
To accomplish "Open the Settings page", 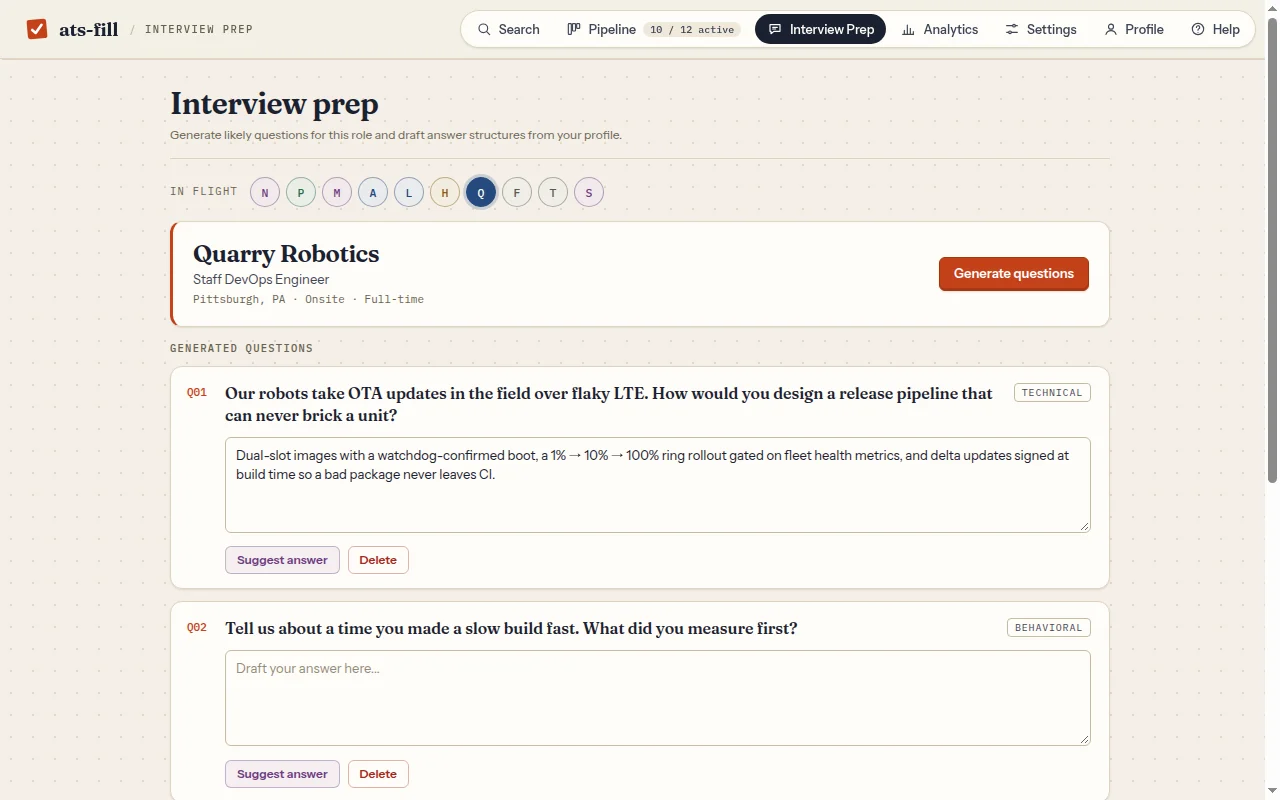I will coord(1041,29).
